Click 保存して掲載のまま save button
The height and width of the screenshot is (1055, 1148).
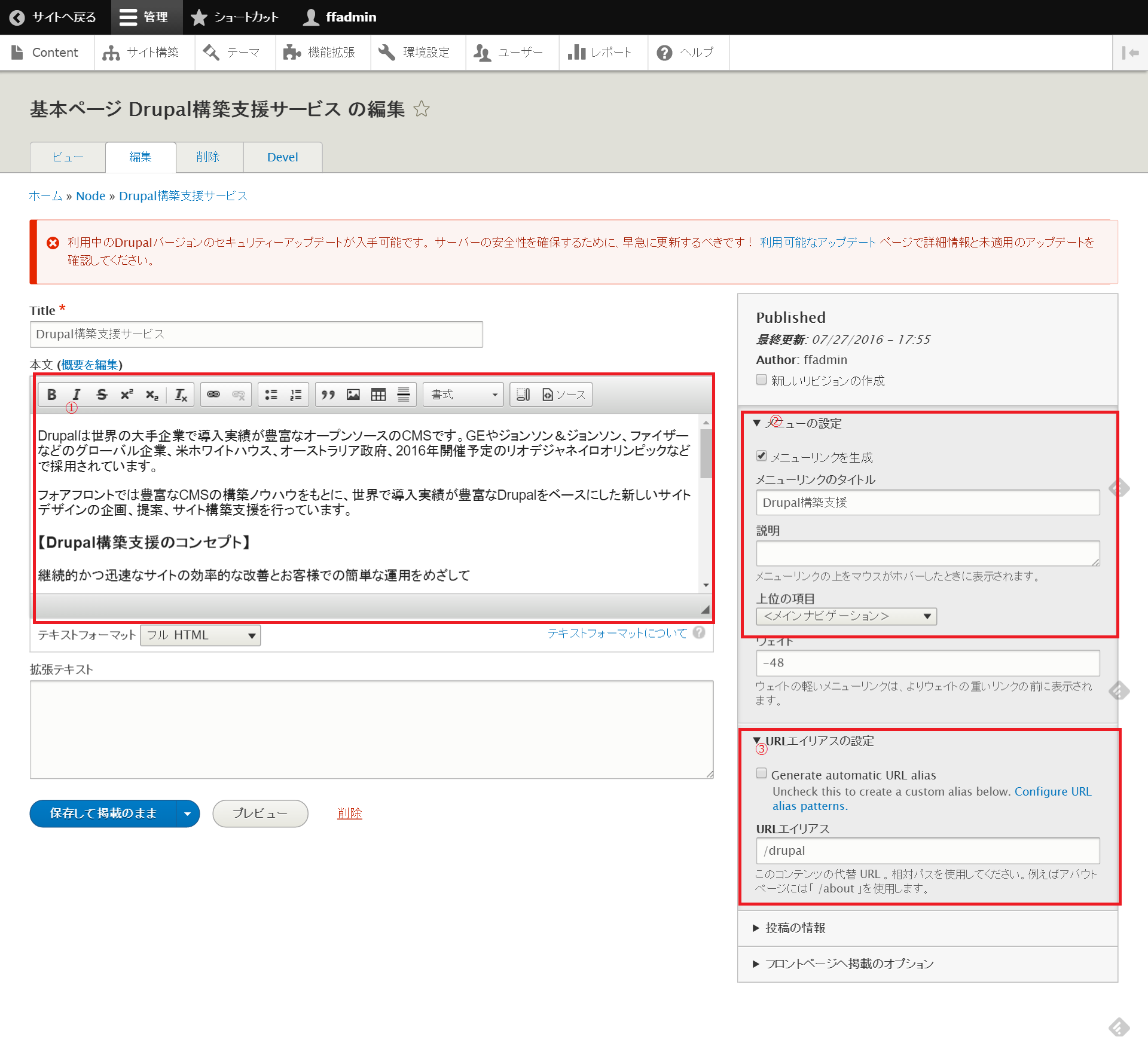coord(103,814)
